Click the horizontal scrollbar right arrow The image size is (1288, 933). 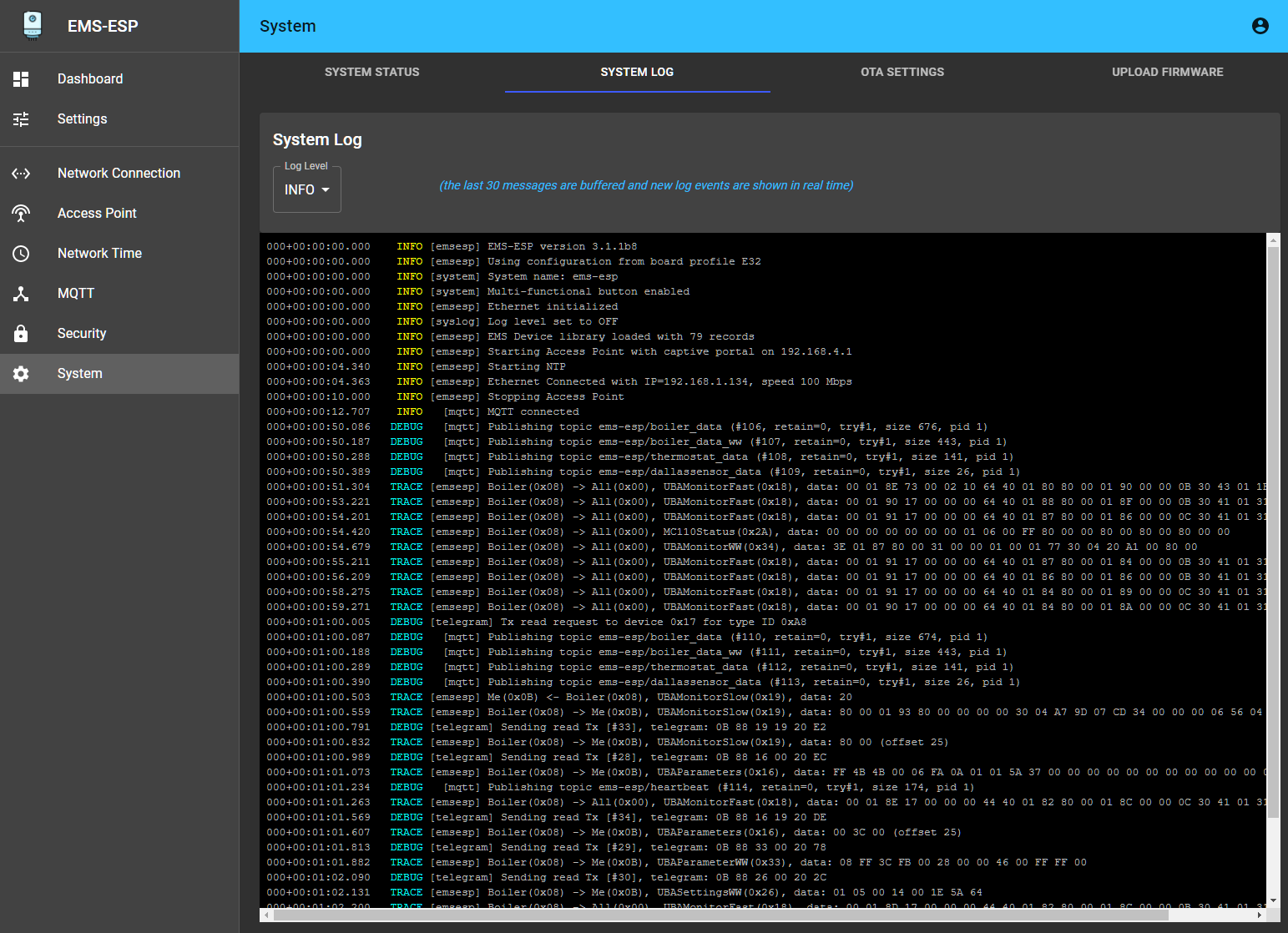pyautogui.click(x=1260, y=915)
